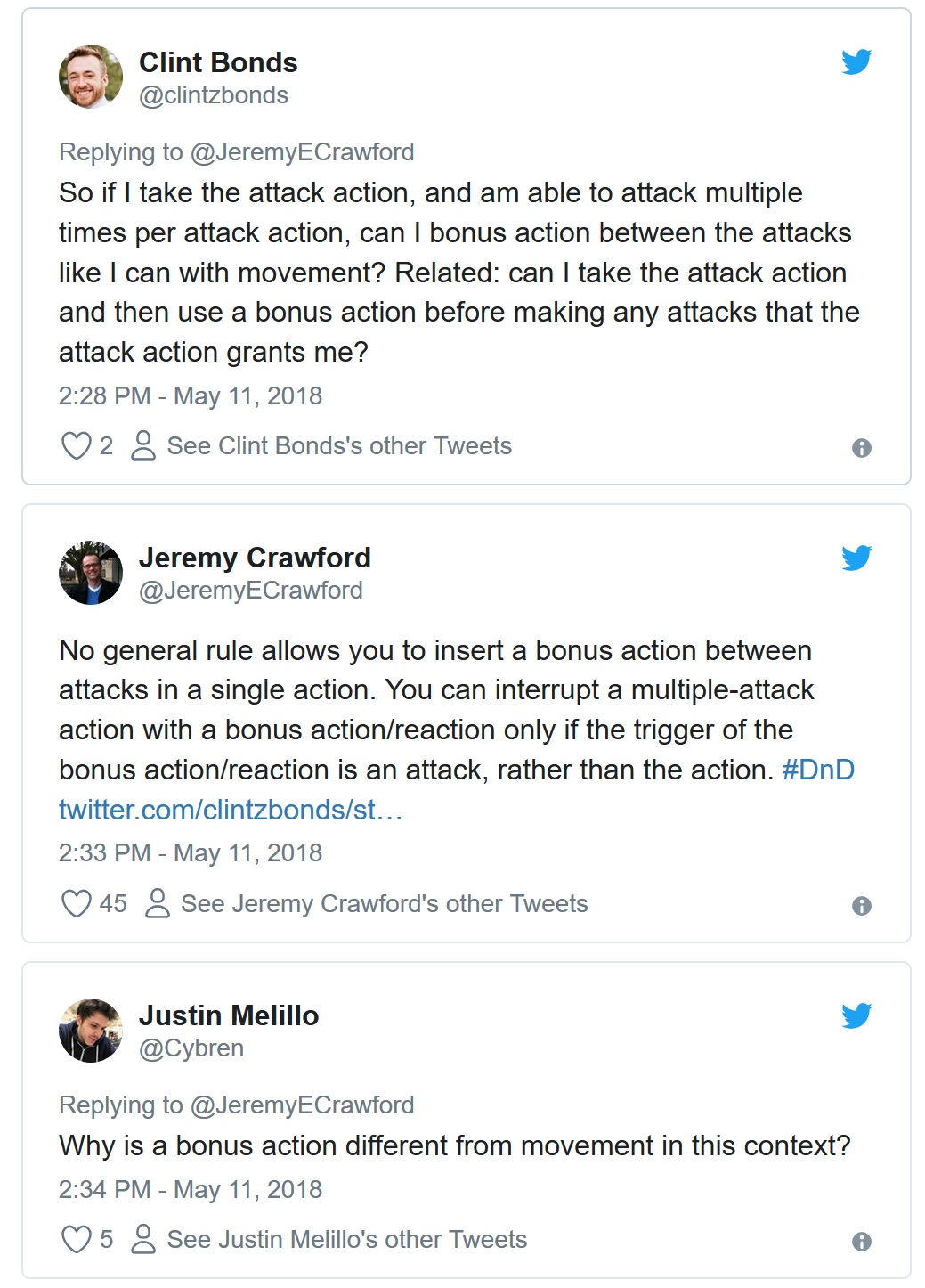Screen dimensions: 925x1288
Task: Open the @Cybren handle
Action: click(x=191, y=1048)
